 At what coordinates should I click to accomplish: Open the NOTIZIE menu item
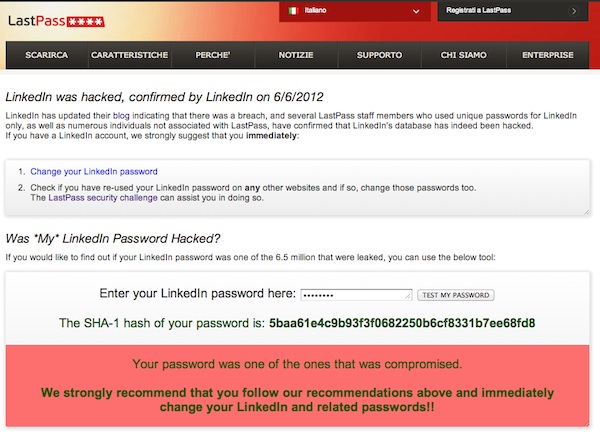[x=296, y=55]
